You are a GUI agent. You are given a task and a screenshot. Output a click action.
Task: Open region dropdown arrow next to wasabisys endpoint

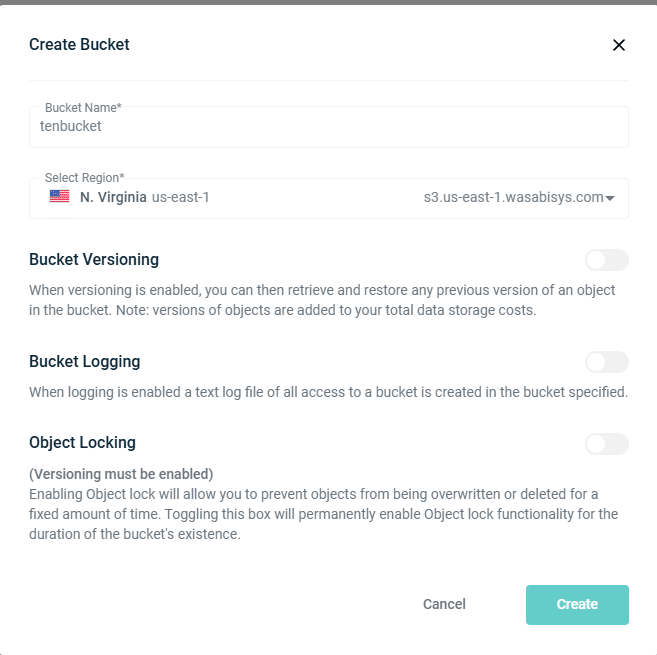(x=610, y=198)
